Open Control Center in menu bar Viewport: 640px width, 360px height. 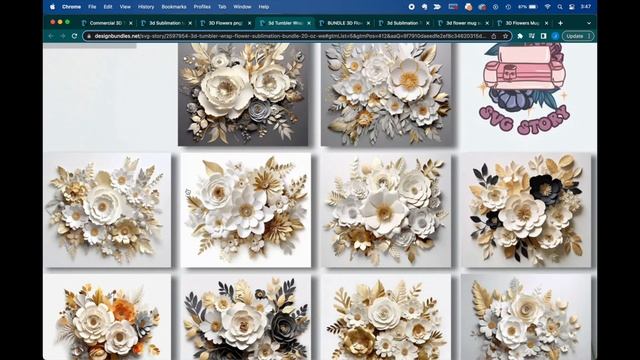[572, 7]
